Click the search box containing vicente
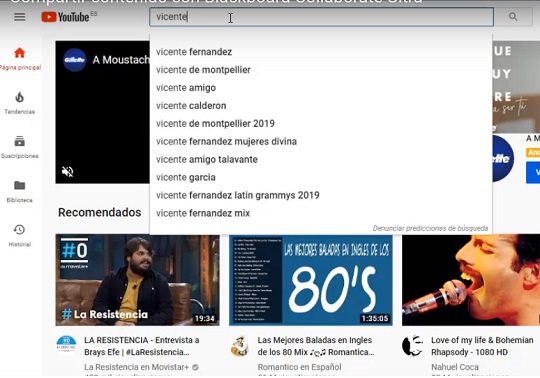 [321, 17]
